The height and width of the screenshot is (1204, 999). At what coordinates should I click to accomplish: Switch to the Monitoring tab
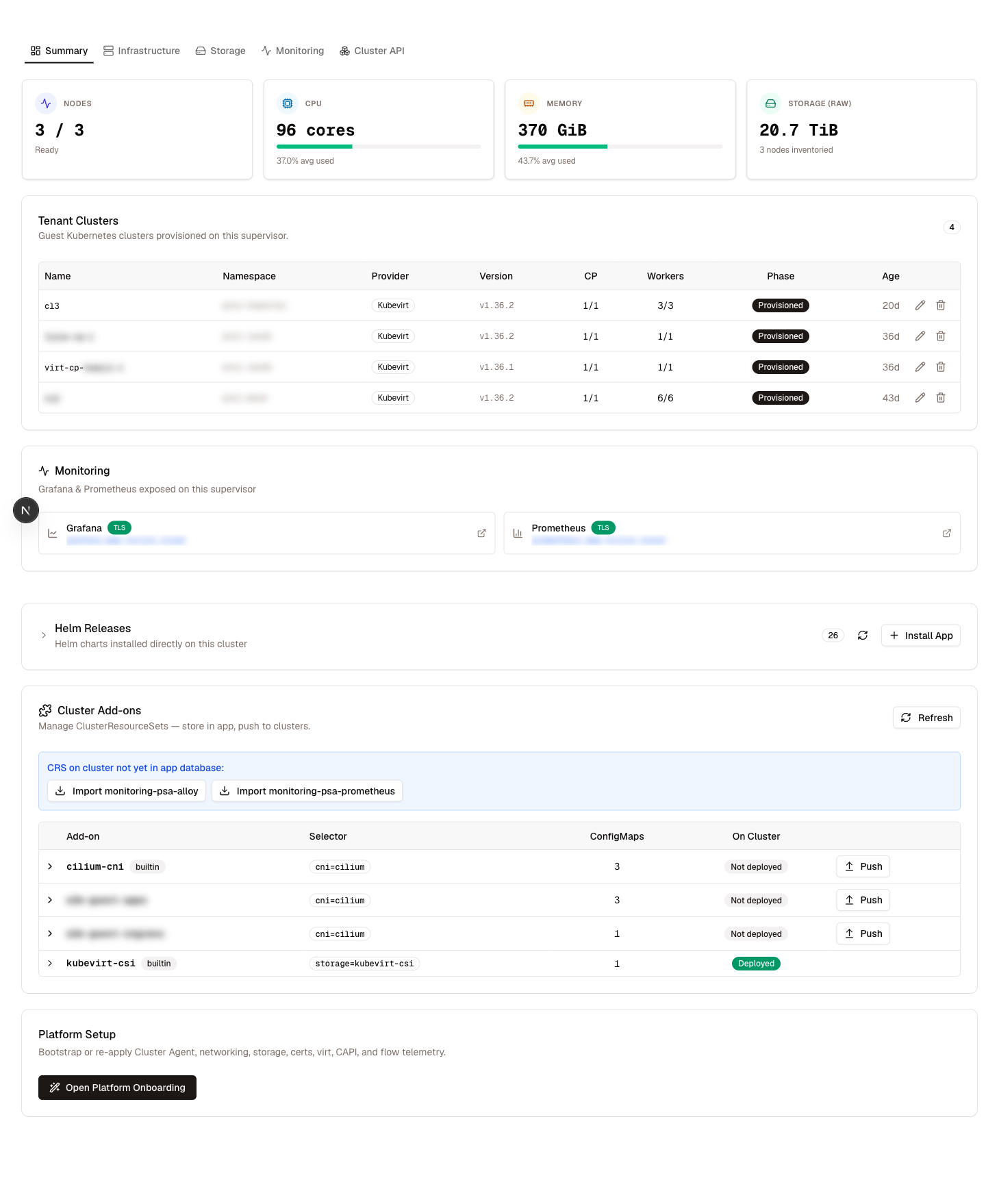(x=292, y=51)
